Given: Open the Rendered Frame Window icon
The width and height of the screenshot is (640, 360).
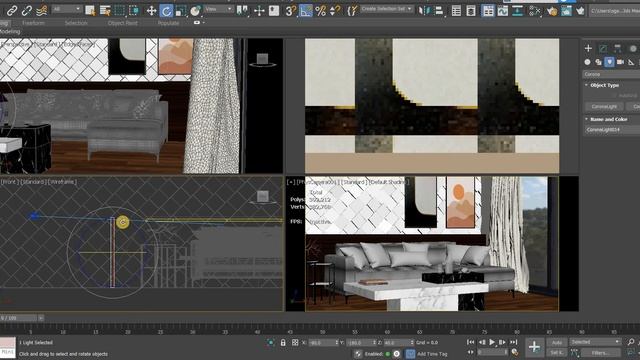Looking at the screenshot, I should coord(566,10).
